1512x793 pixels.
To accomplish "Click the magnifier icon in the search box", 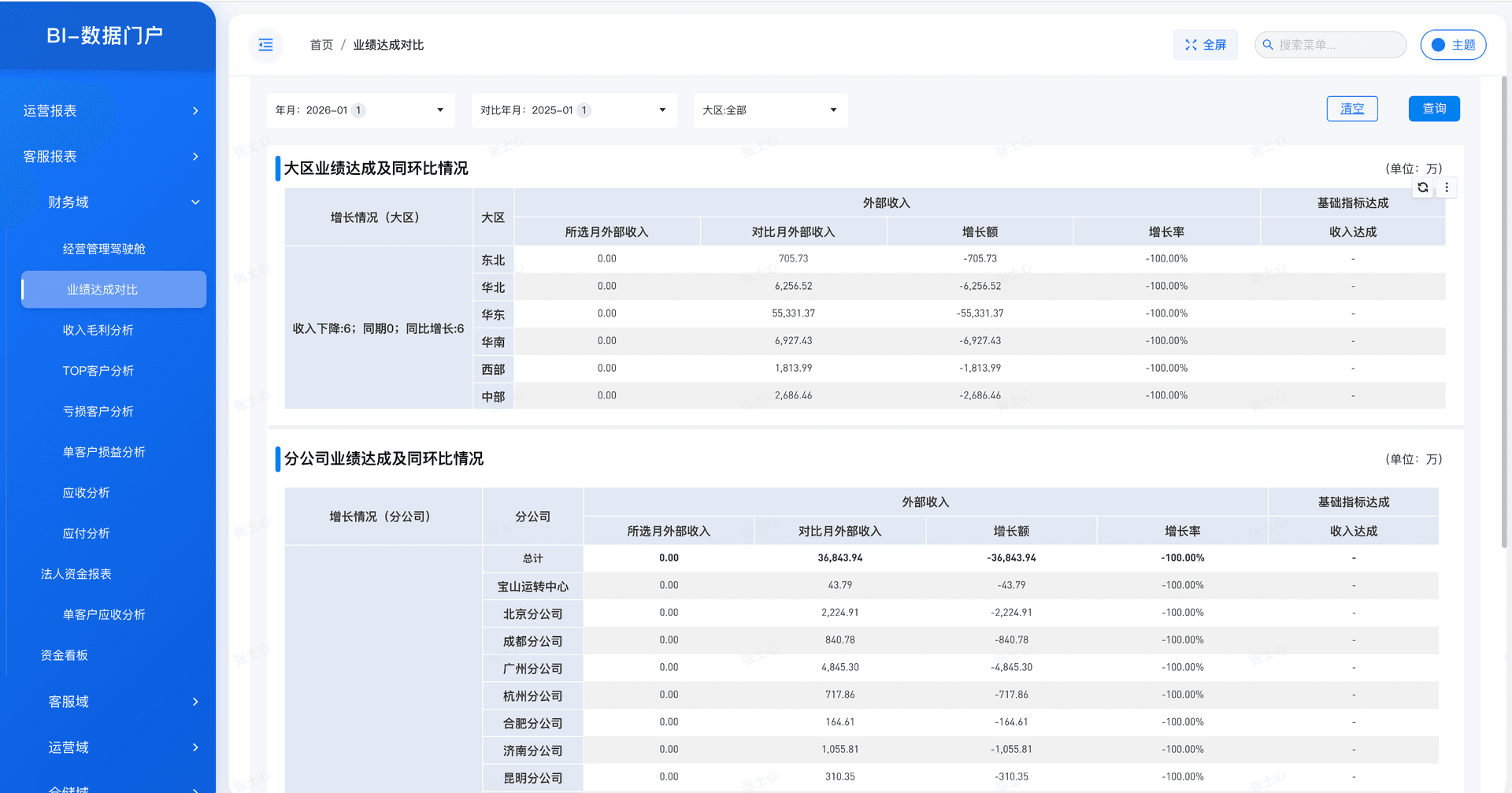I will pyautogui.click(x=1268, y=45).
